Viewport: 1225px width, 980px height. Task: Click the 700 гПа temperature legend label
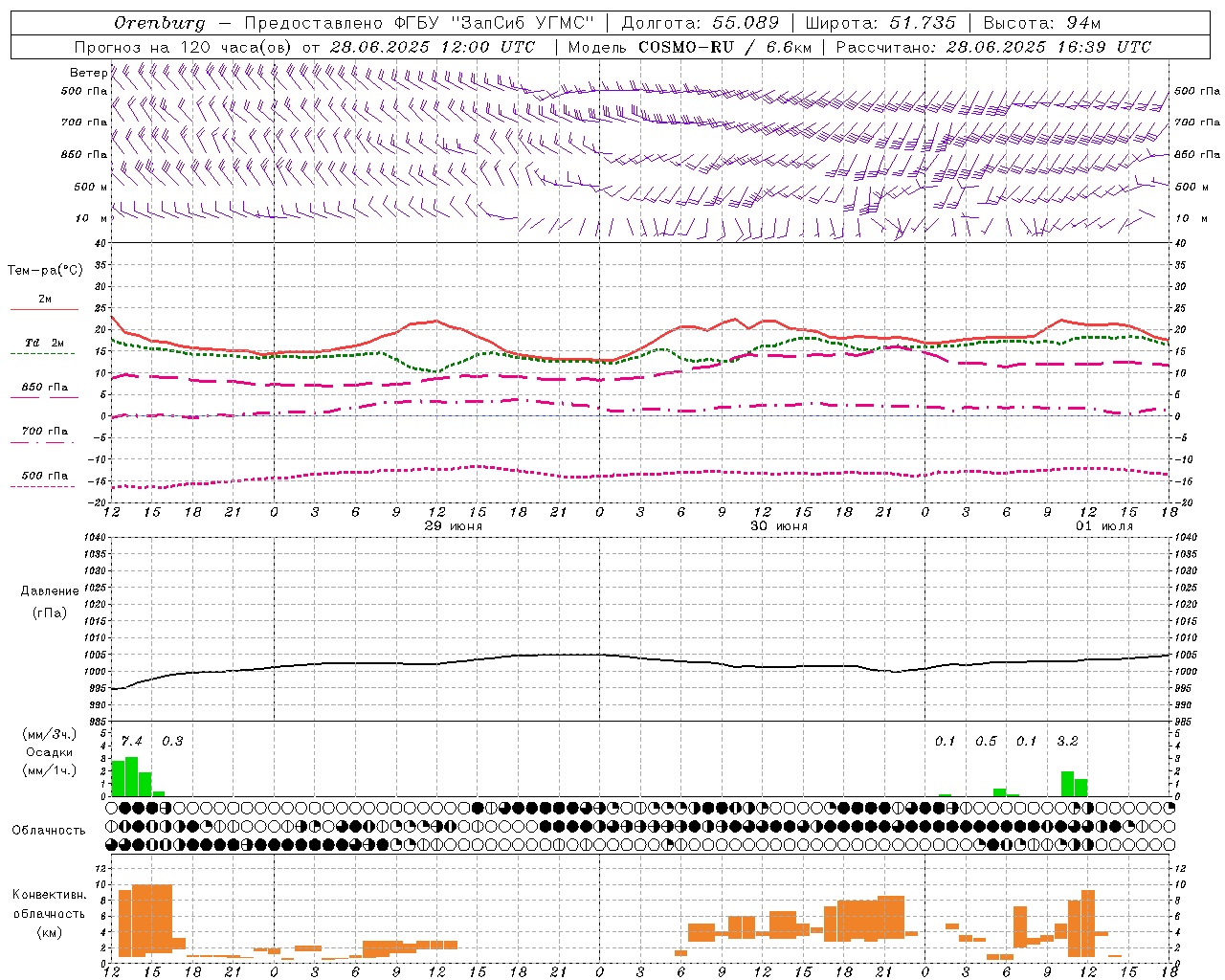coord(44,432)
